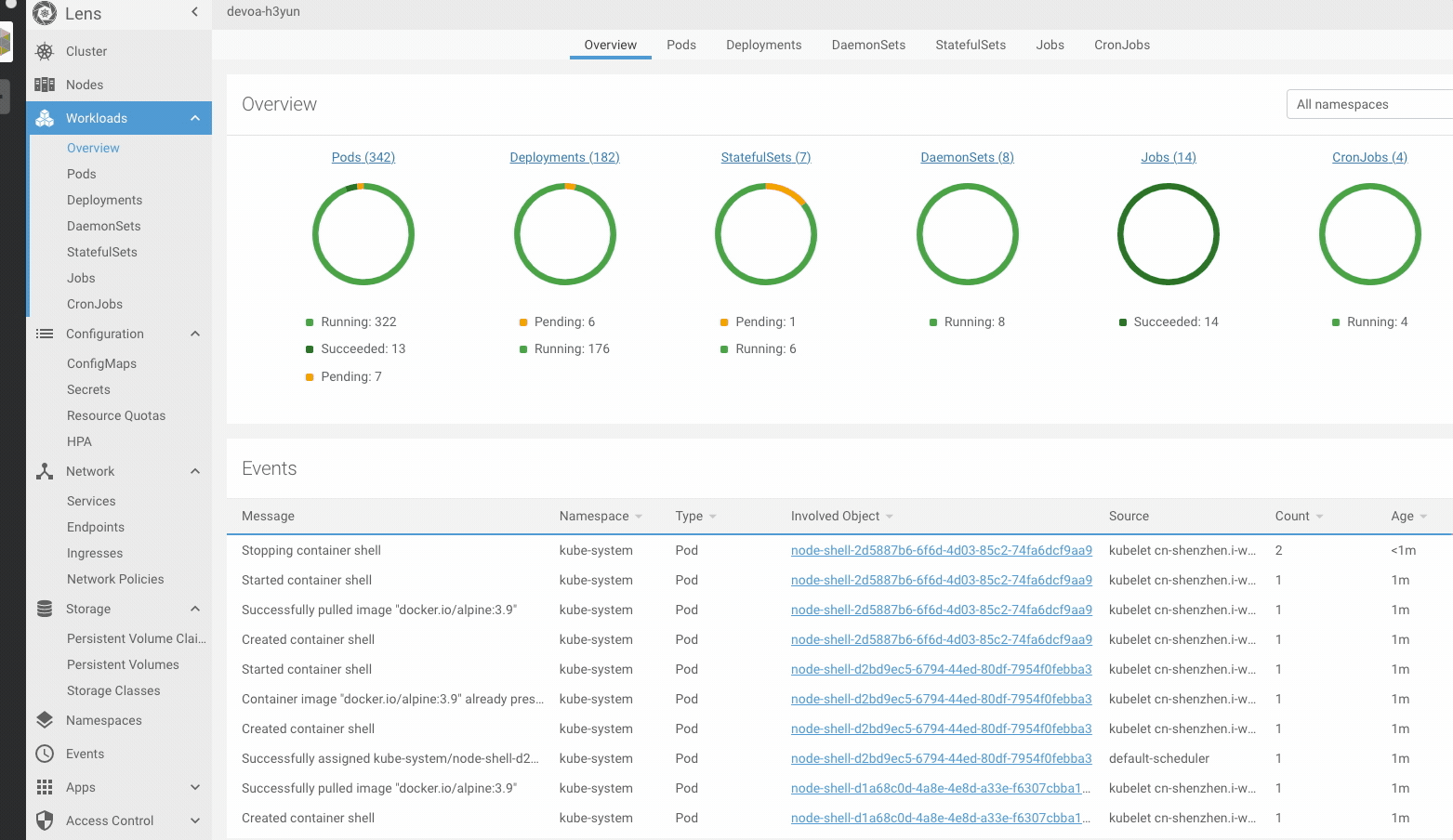This screenshot has height=840, width=1453.
Task: Sort events by Namespace column arrow
Action: click(639, 517)
